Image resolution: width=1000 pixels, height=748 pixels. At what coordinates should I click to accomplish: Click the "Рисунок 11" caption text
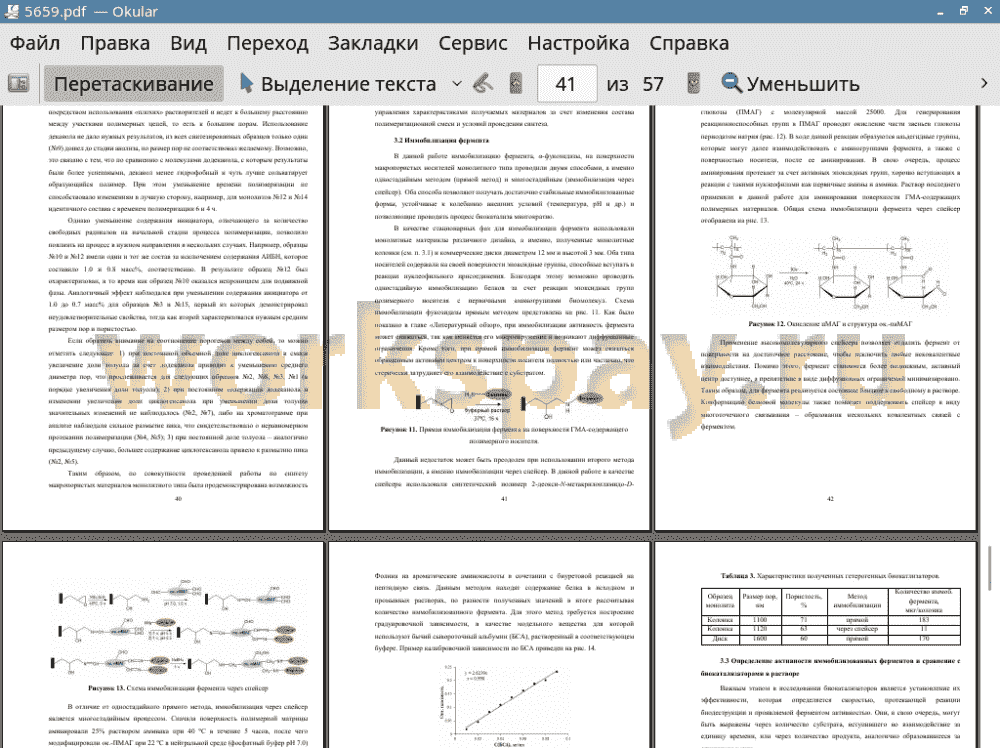504,435
